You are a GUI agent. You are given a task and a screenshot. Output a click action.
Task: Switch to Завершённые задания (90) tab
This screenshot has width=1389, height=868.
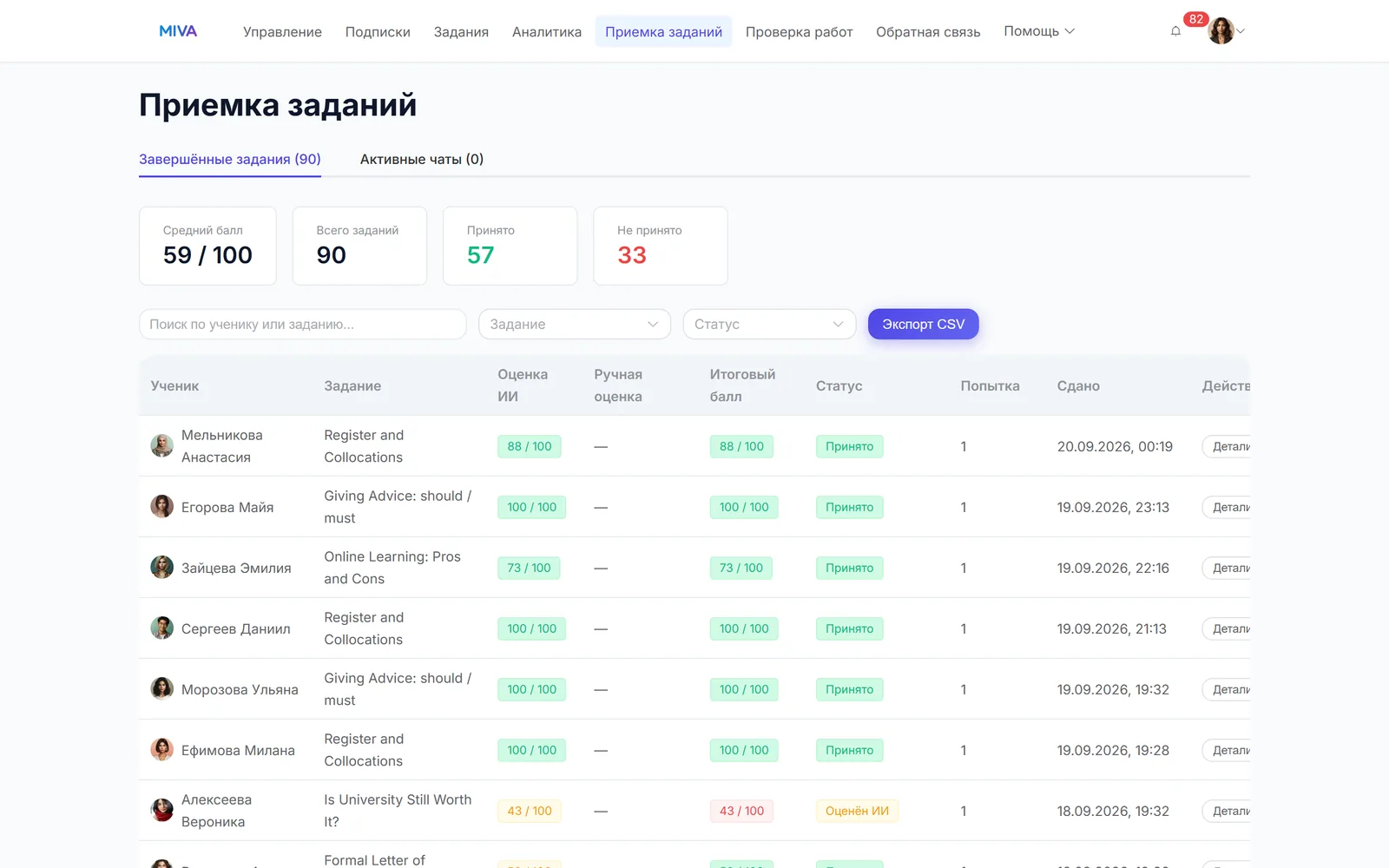[230, 160]
